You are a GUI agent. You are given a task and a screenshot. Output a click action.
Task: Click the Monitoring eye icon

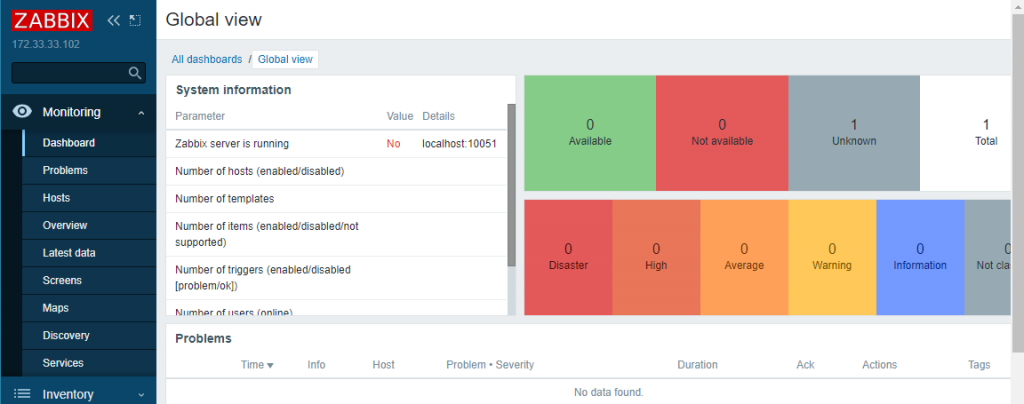(23, 112)
